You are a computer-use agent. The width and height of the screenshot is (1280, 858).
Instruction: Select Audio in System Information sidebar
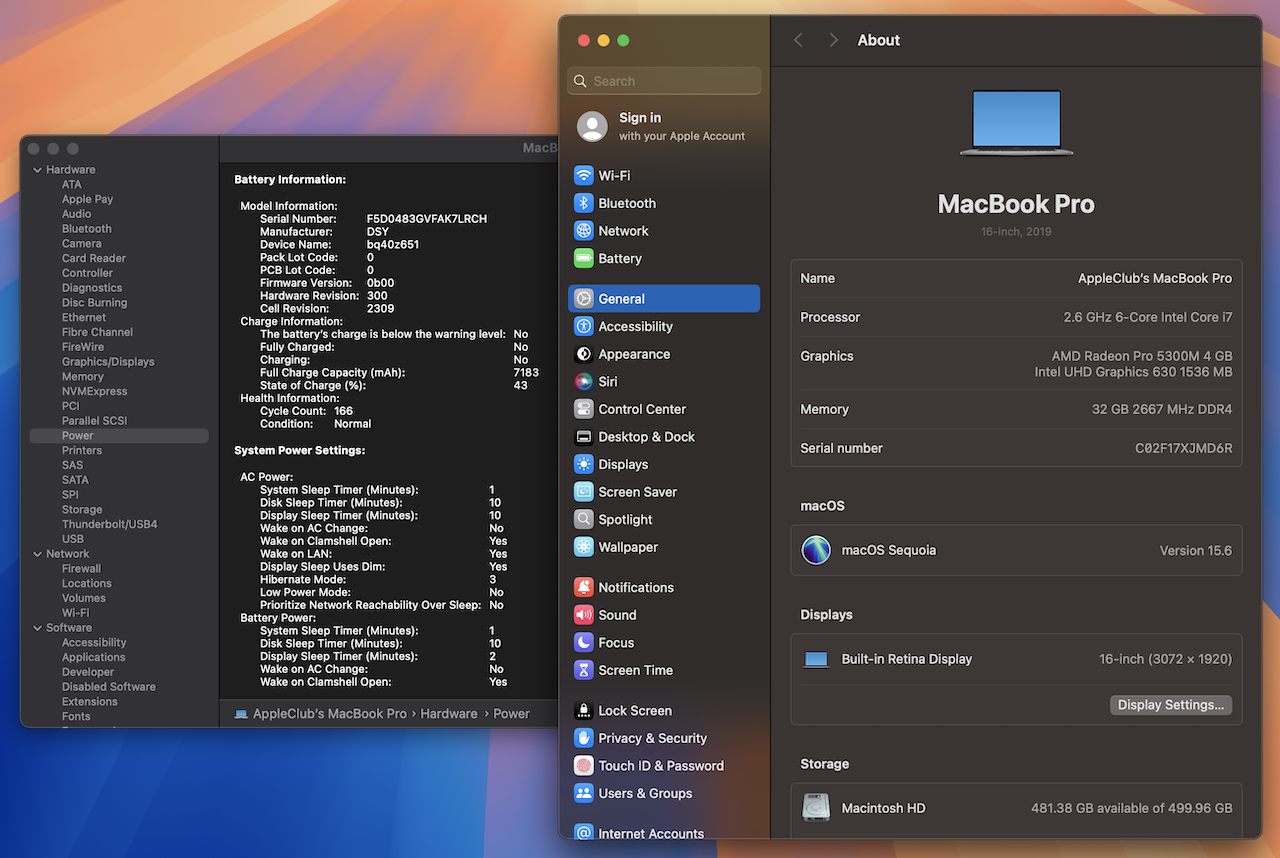click(77, 214)
